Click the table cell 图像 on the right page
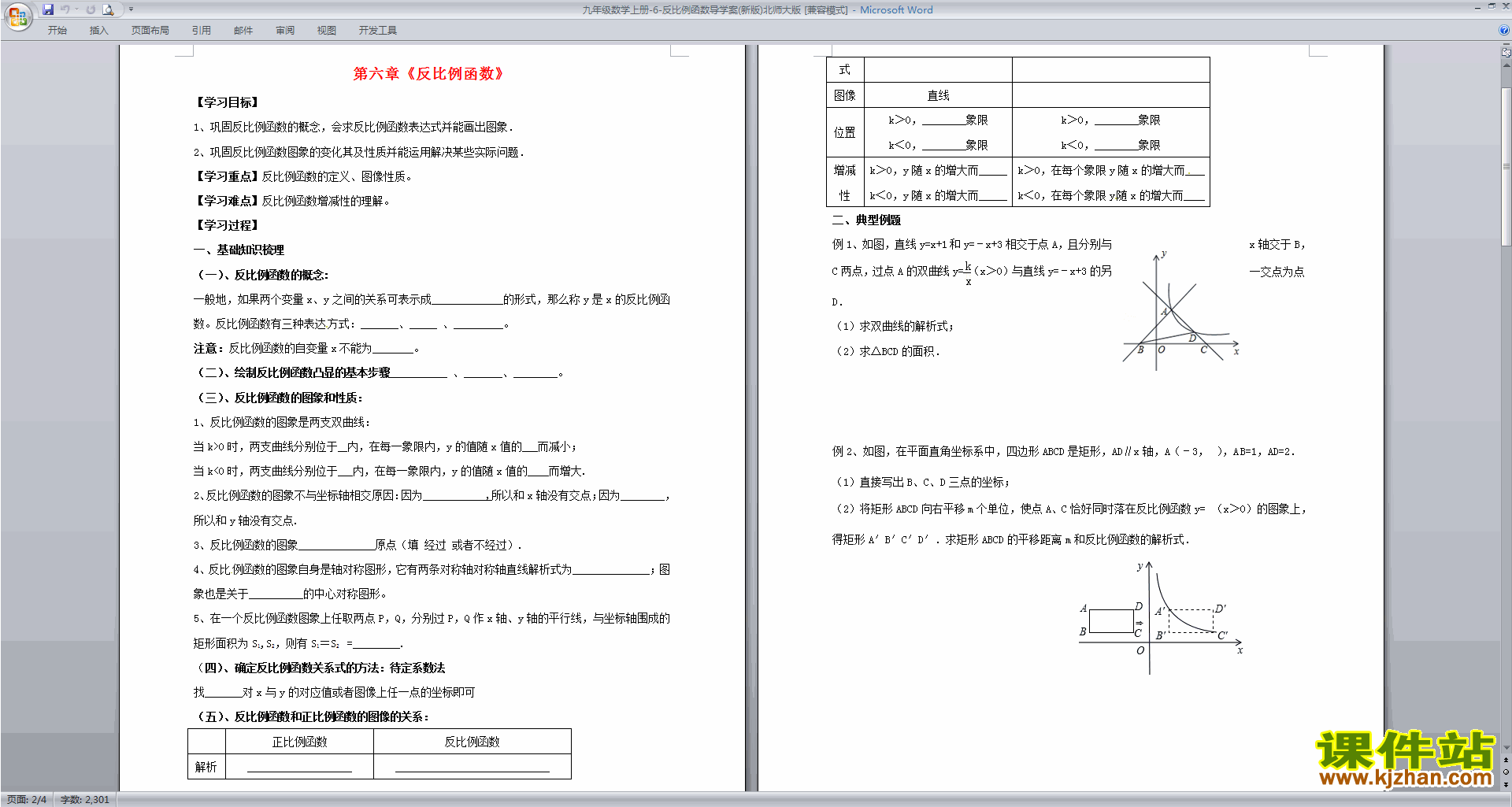 click(845, 95)
